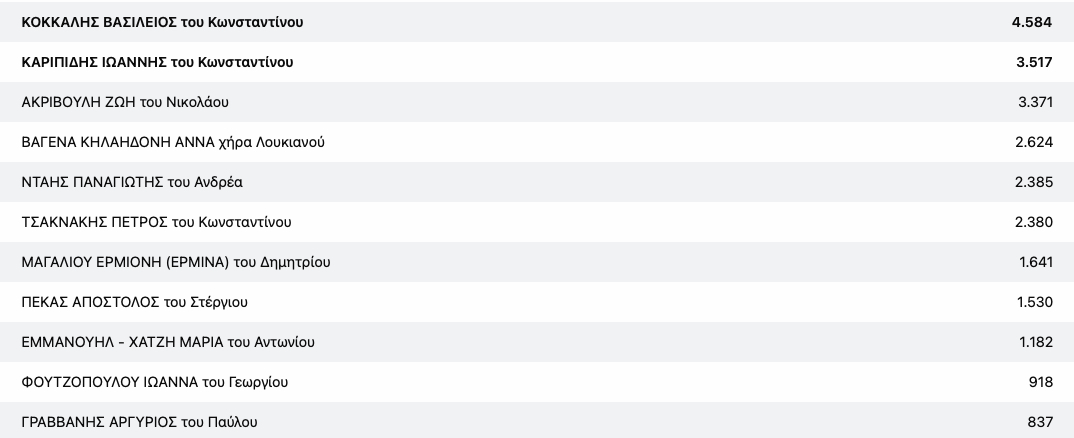Viewport: 1074px width, 438px height.
Task: Click the 2.380 vote count
Action: click(1033, 222)
